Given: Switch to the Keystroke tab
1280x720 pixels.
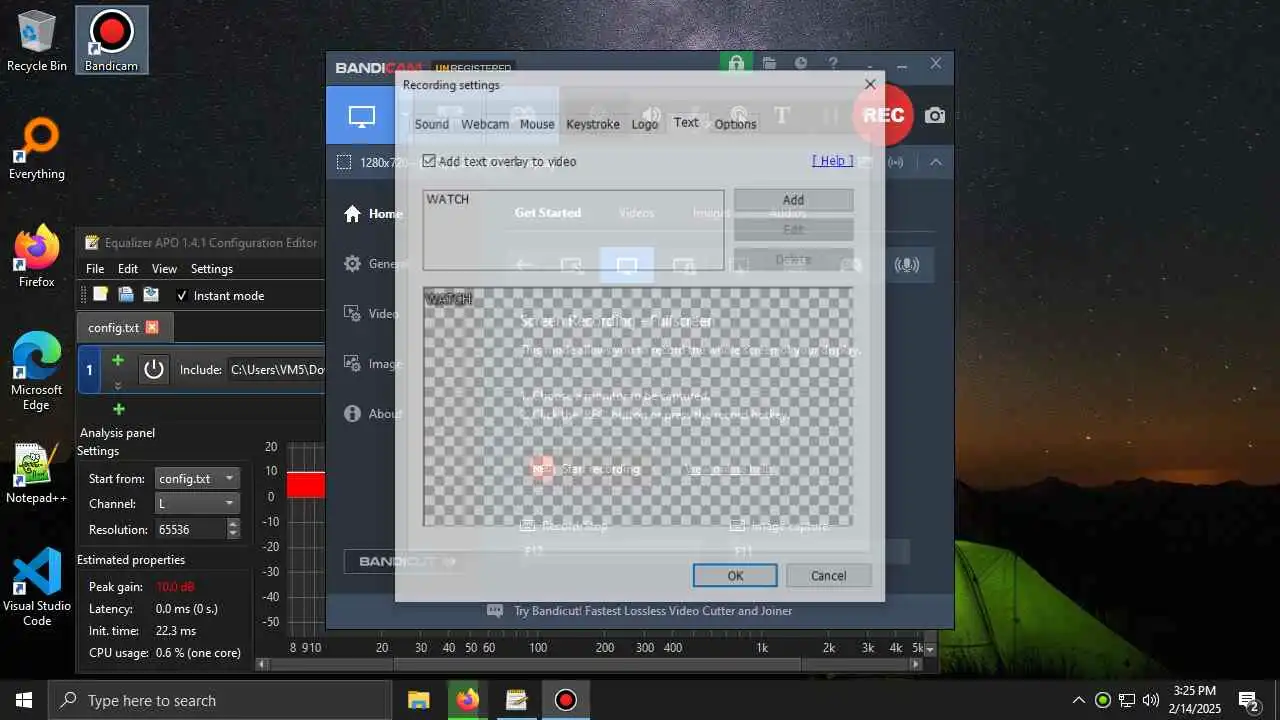Looking at the screenshot, I should (x=593, y=124).
